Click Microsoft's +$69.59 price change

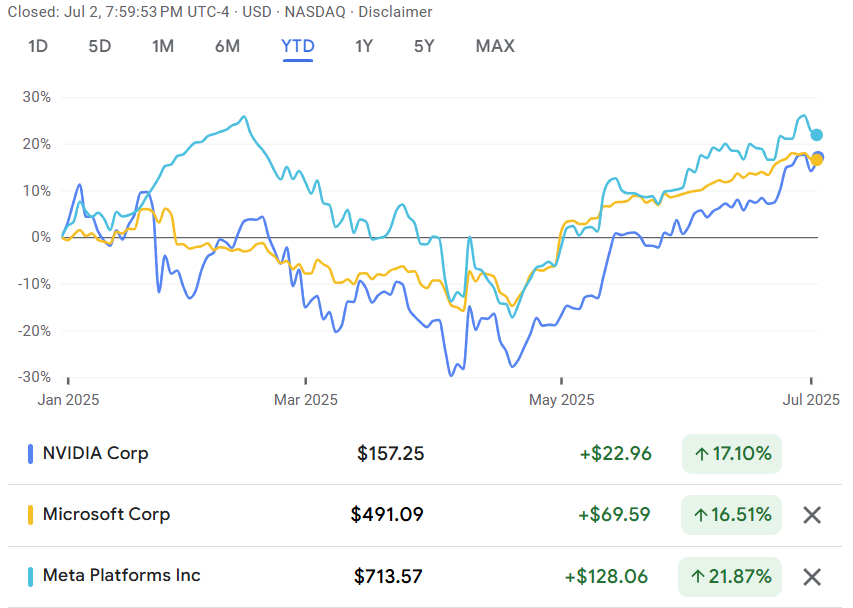(614, 515)
